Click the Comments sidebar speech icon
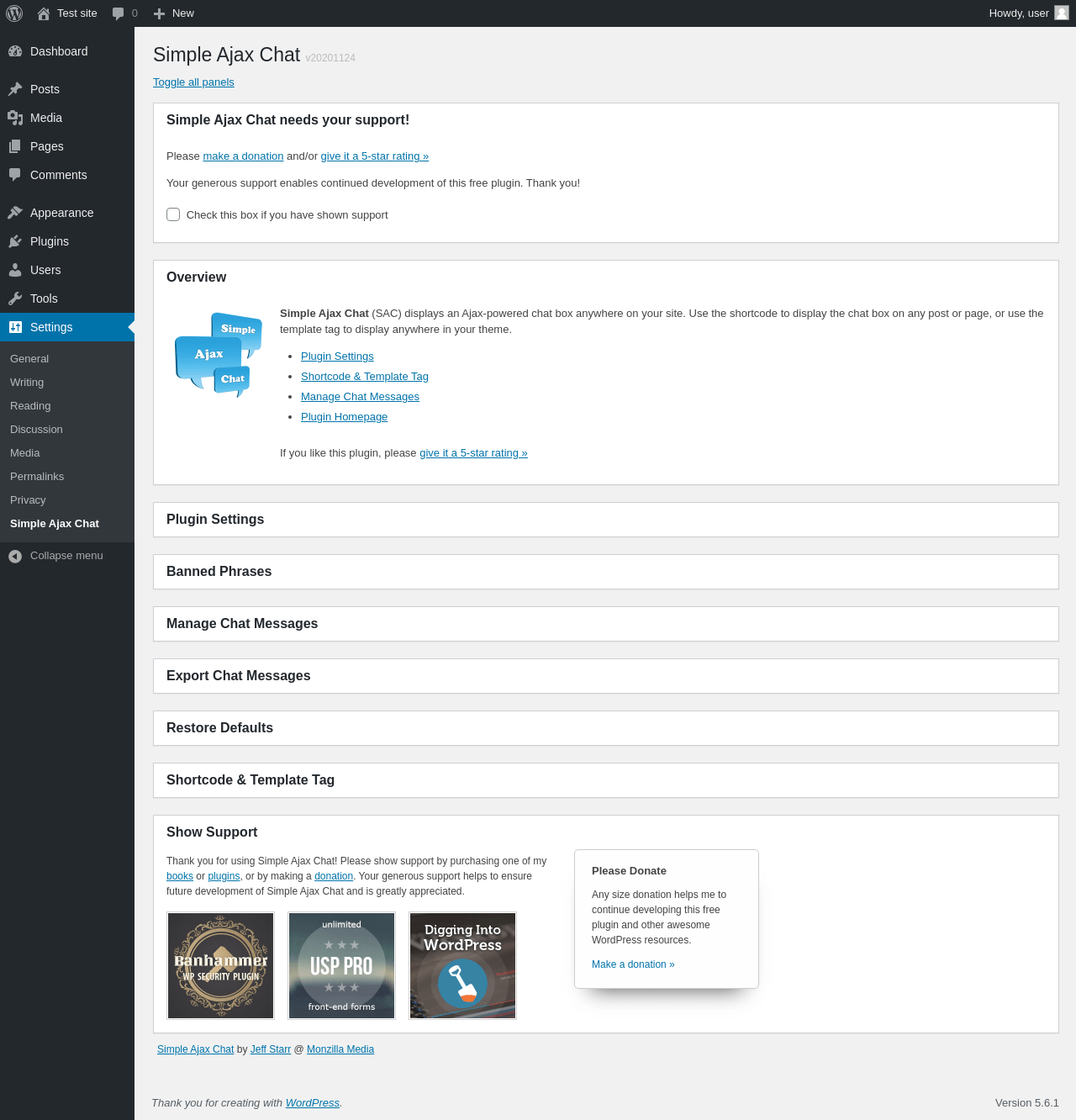 tap(15, 175)
